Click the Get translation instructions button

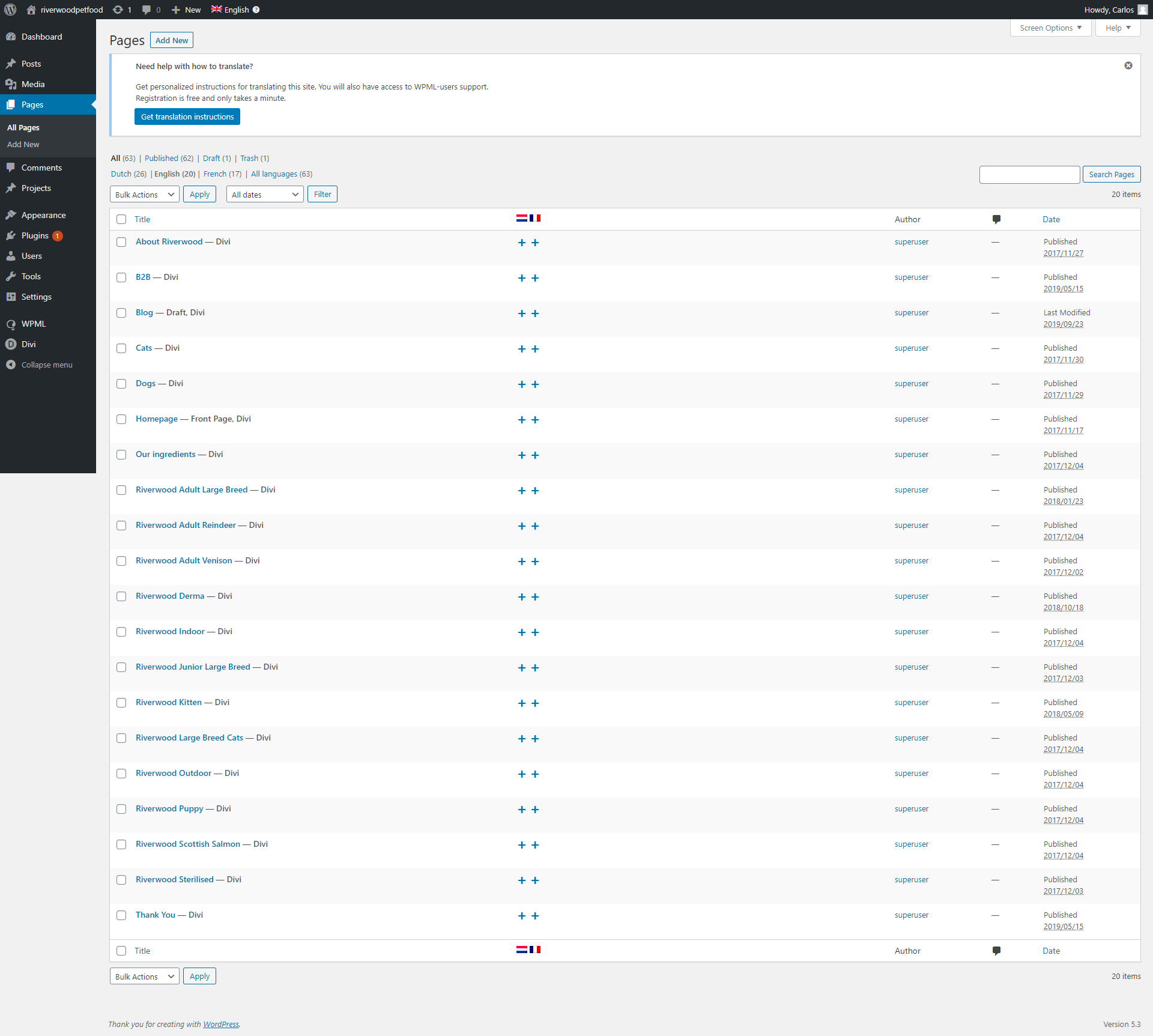[x=187, y=116]
